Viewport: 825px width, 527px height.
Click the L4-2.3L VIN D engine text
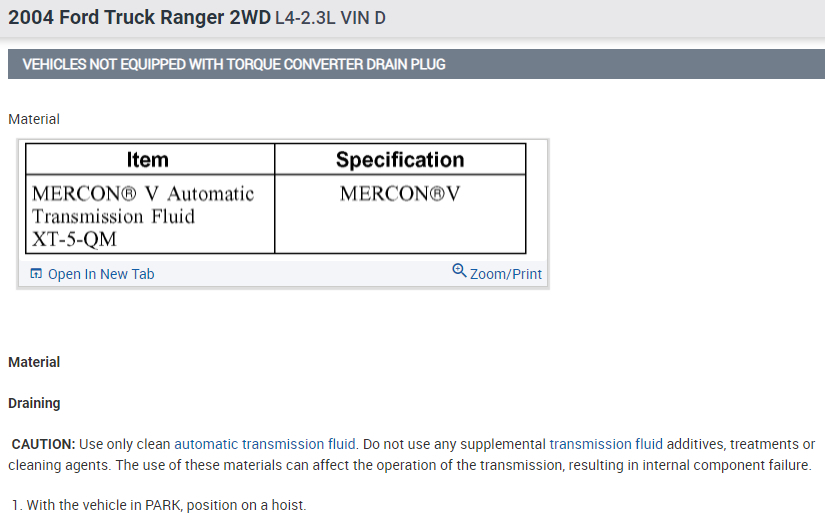tap(330, 20)
